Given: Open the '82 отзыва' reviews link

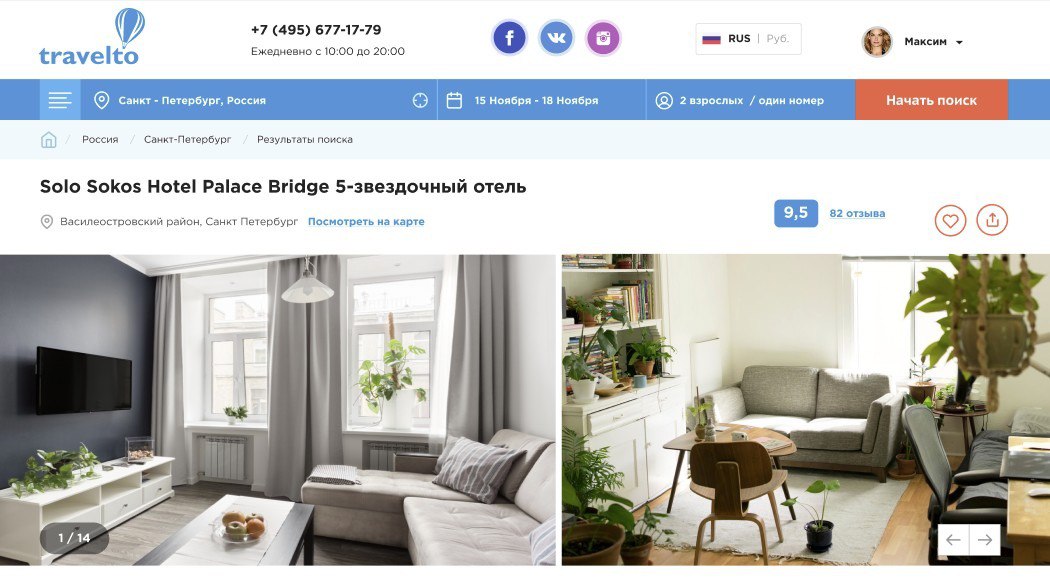Looking at the screenshot, I should pos(857,214).
